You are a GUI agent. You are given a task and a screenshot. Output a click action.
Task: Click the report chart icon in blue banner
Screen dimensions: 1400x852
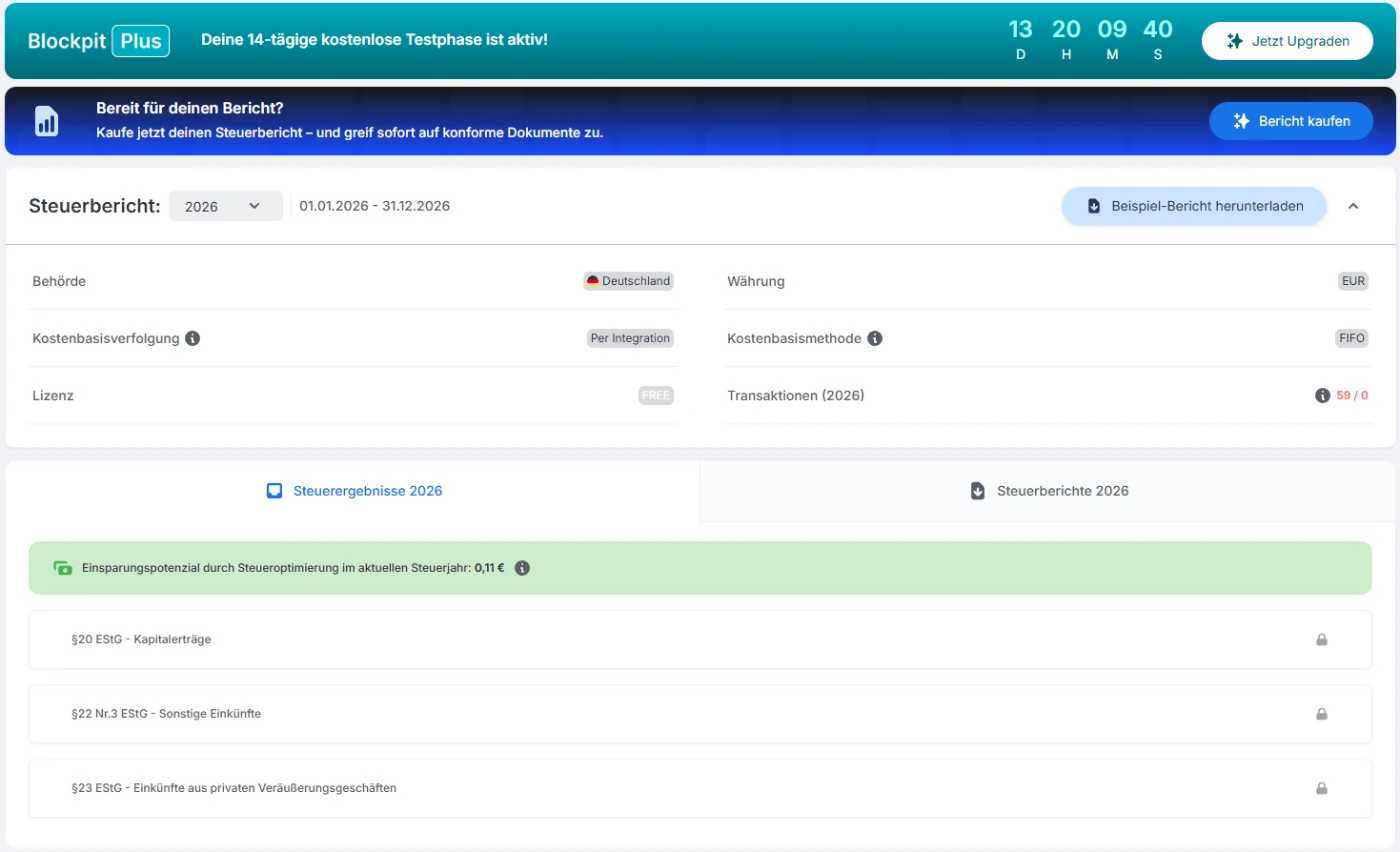[x=47, y=121]
